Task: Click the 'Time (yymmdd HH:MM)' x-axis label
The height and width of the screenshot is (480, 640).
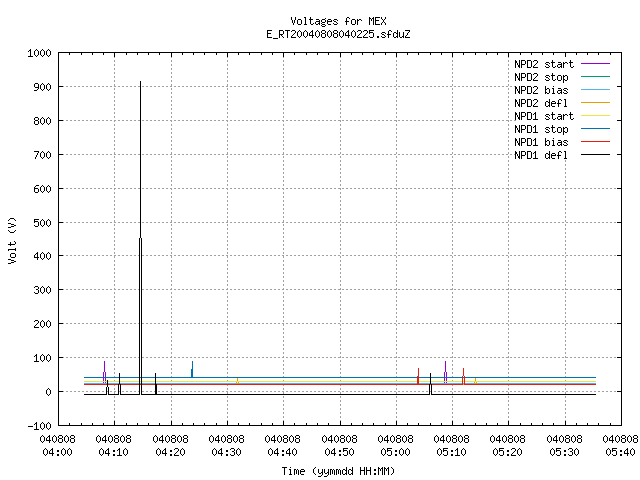Action: (x=338, y=471)
